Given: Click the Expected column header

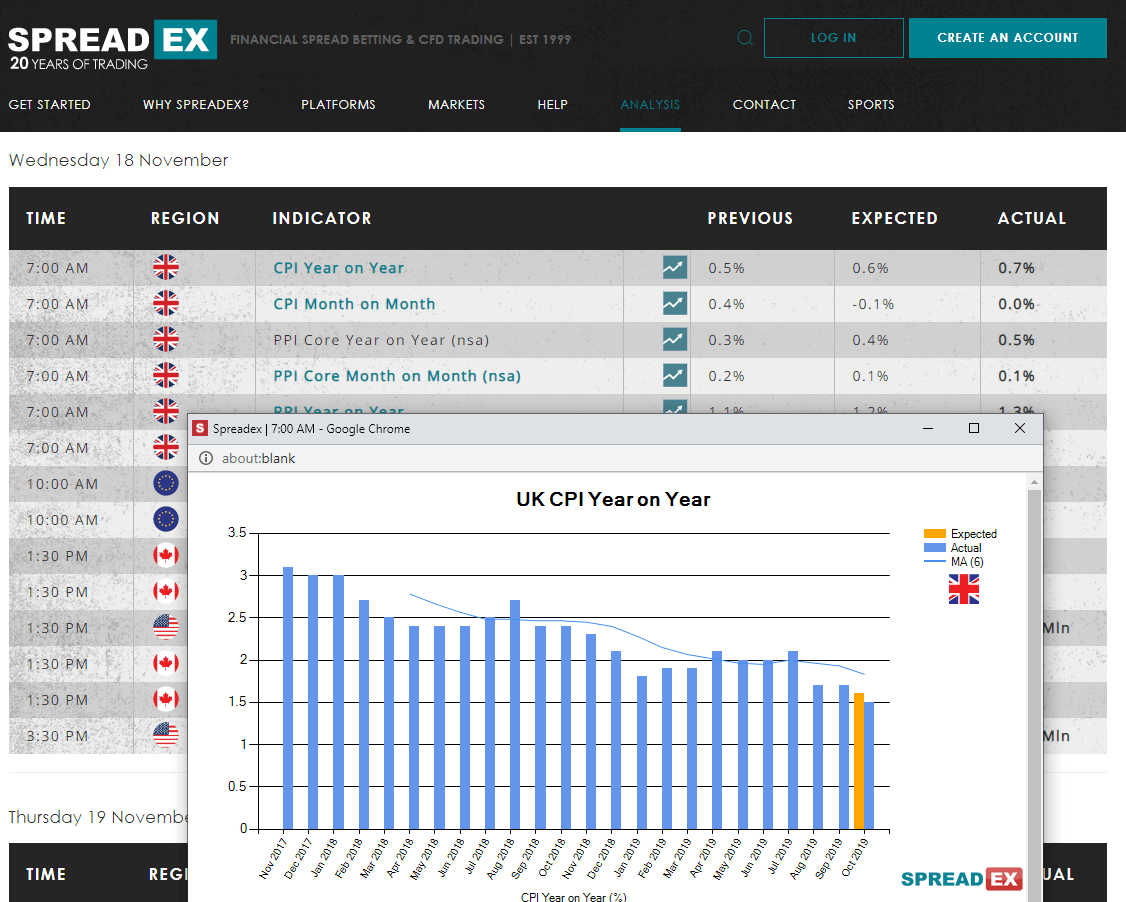Looking at the screenshot, I should [x=895, y=218].
